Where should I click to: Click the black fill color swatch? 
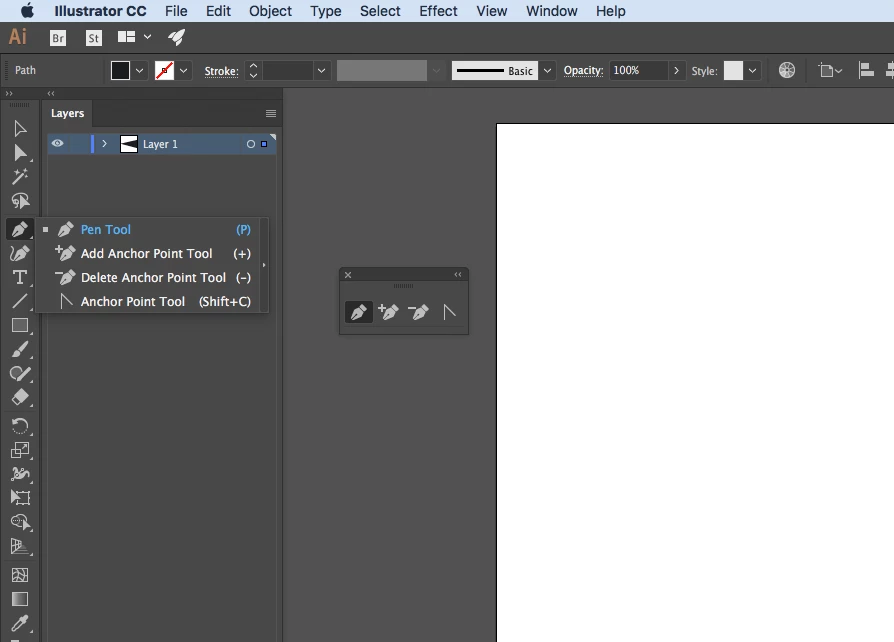pos(120,71)
